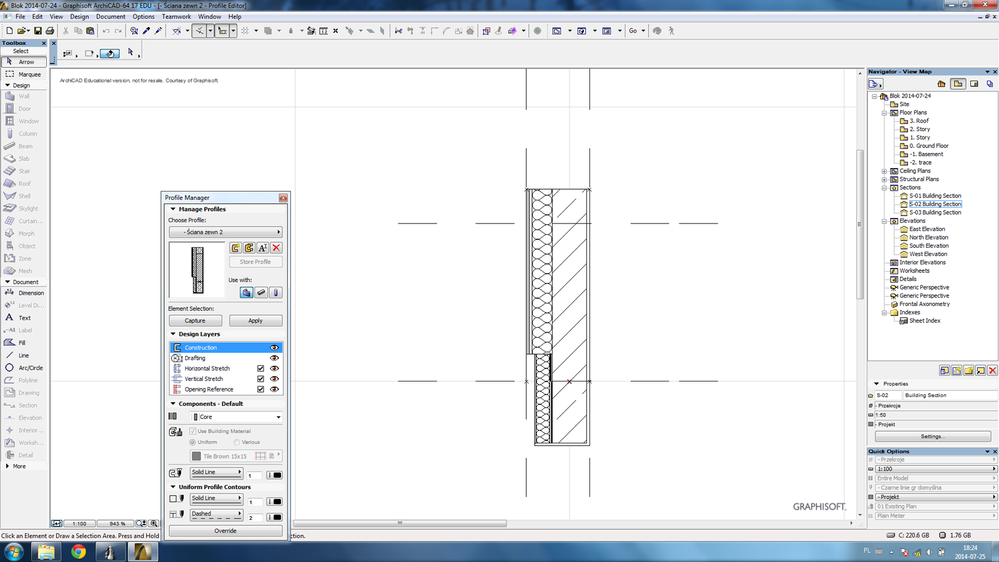999x562 pixels.
Task: Toggle Opening Reference visibility eye
Action: (x=275, y=389)
